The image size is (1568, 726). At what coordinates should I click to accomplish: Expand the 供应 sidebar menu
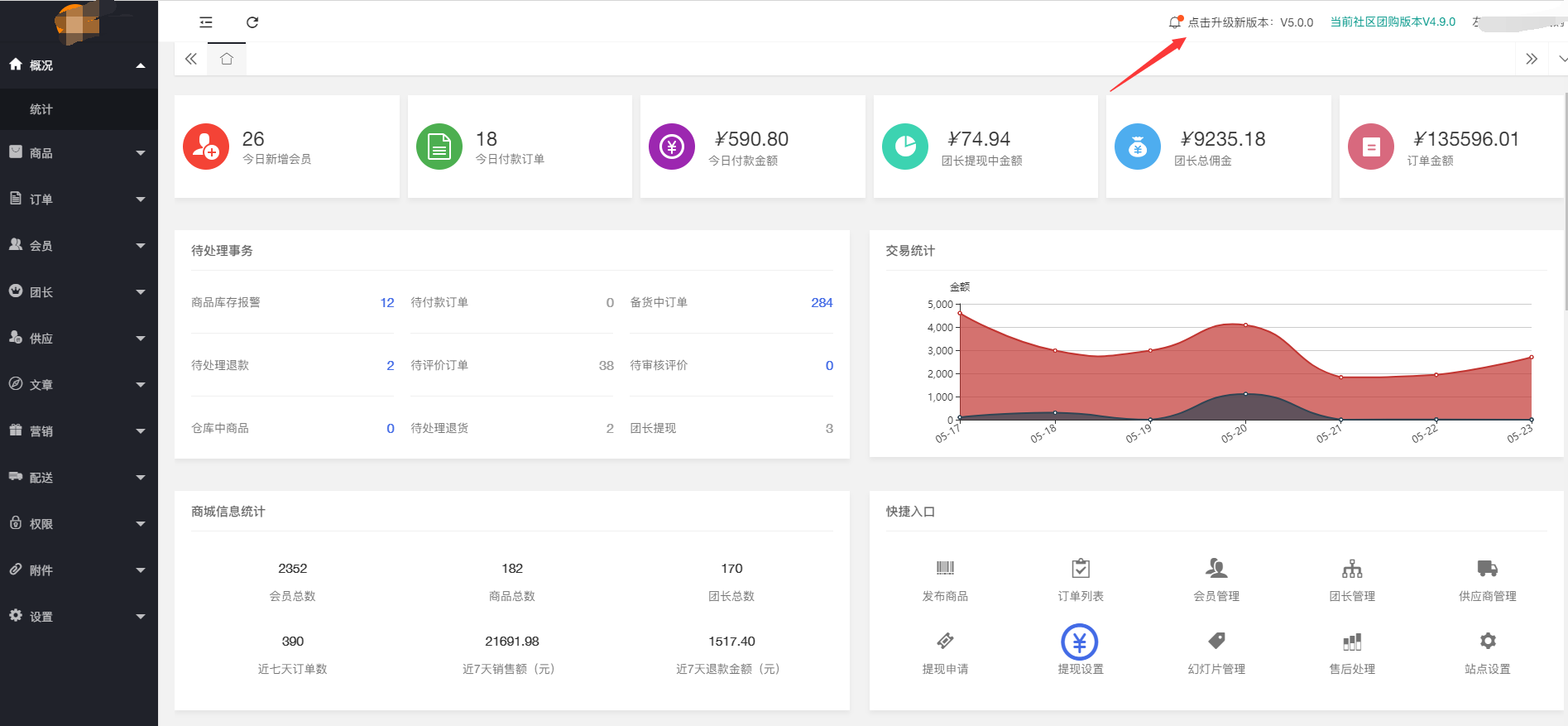coord(79,339)
